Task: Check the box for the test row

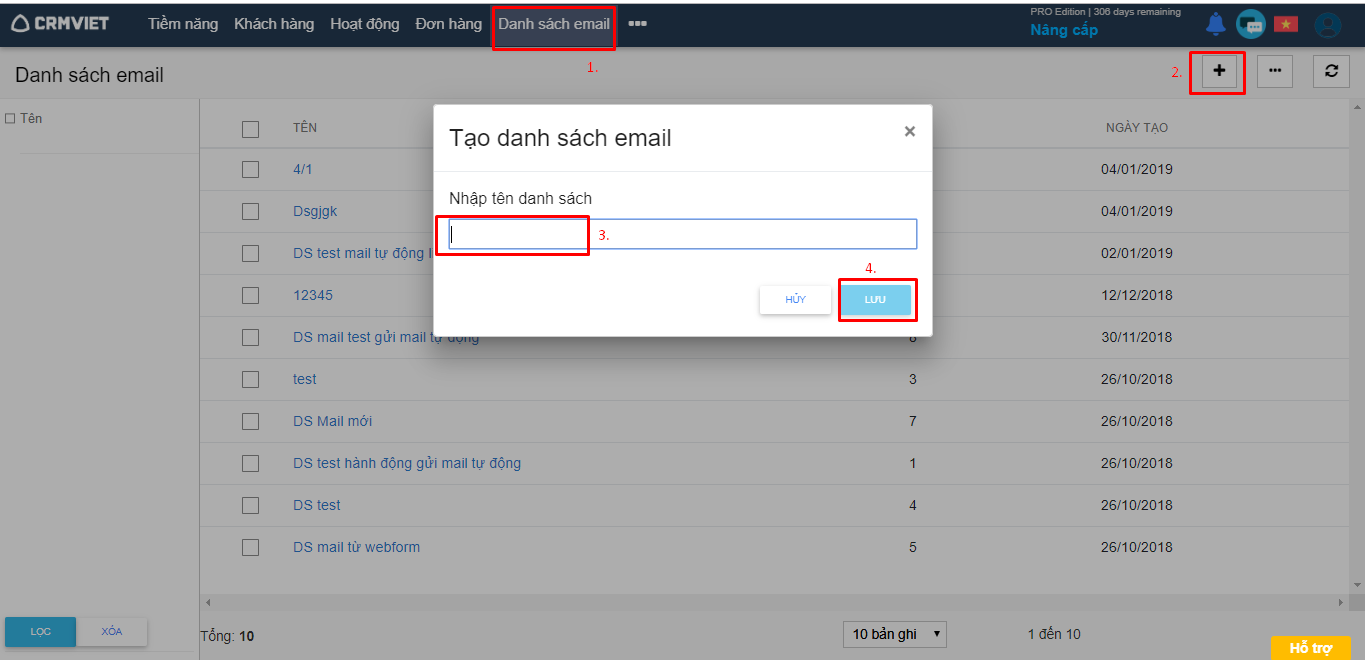Action: [250, 380]
